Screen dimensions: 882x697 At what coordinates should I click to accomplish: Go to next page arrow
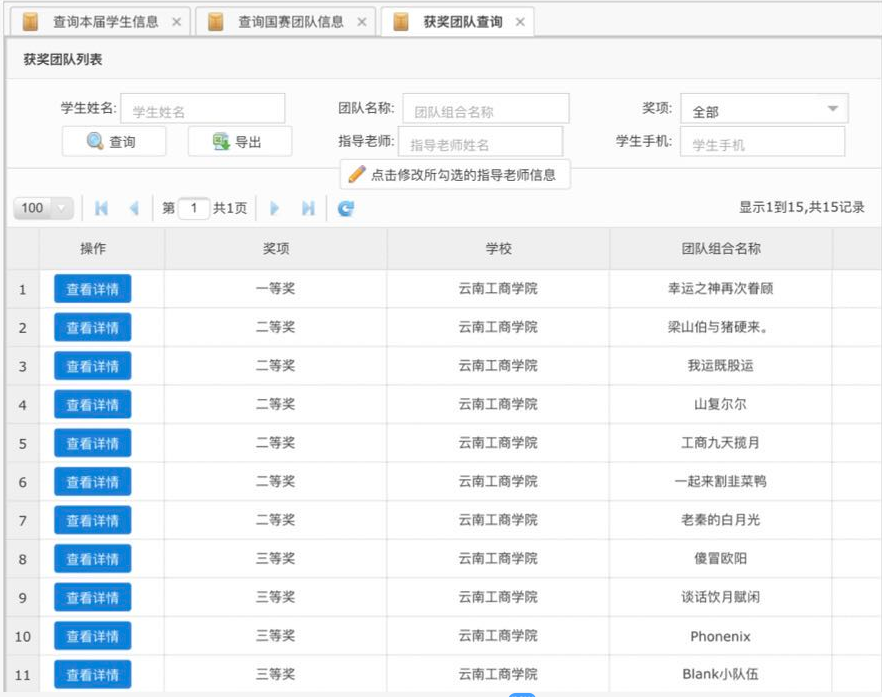pyautogui.click(x=275, y=208)
